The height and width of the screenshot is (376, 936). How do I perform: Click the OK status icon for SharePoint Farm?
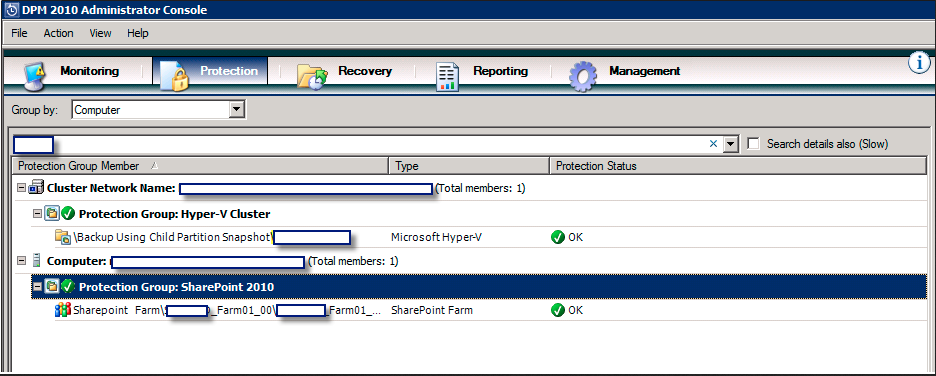(558, 310)
